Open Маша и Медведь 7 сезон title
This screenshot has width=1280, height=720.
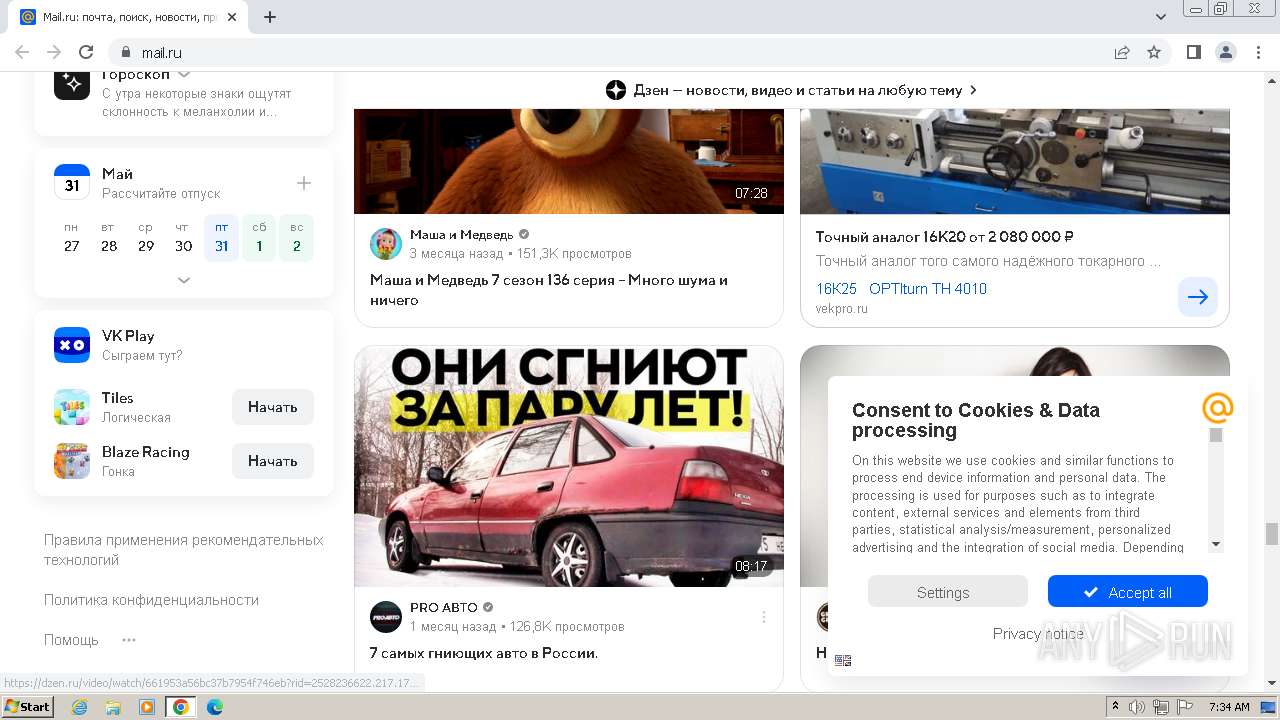coord(549,290)
